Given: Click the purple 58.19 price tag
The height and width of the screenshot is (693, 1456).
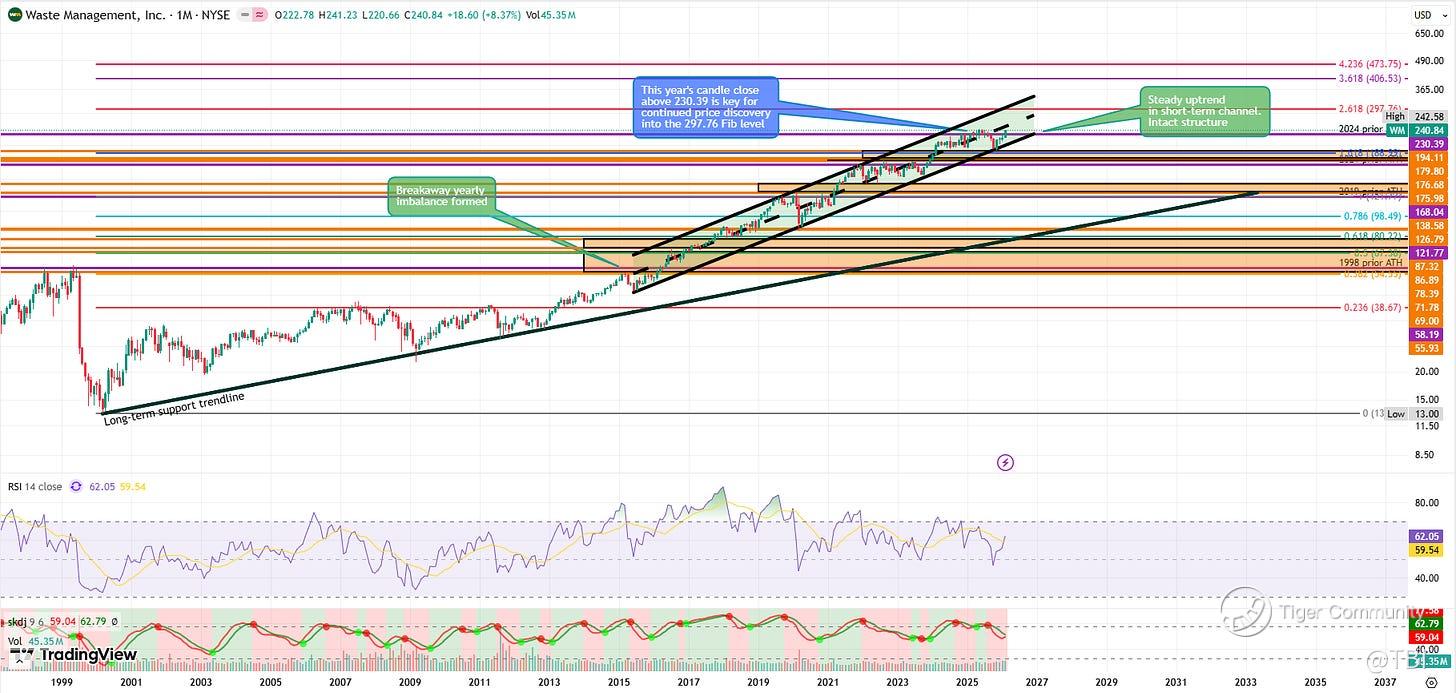Looking at the screenshot, I should coord(1428,334).
